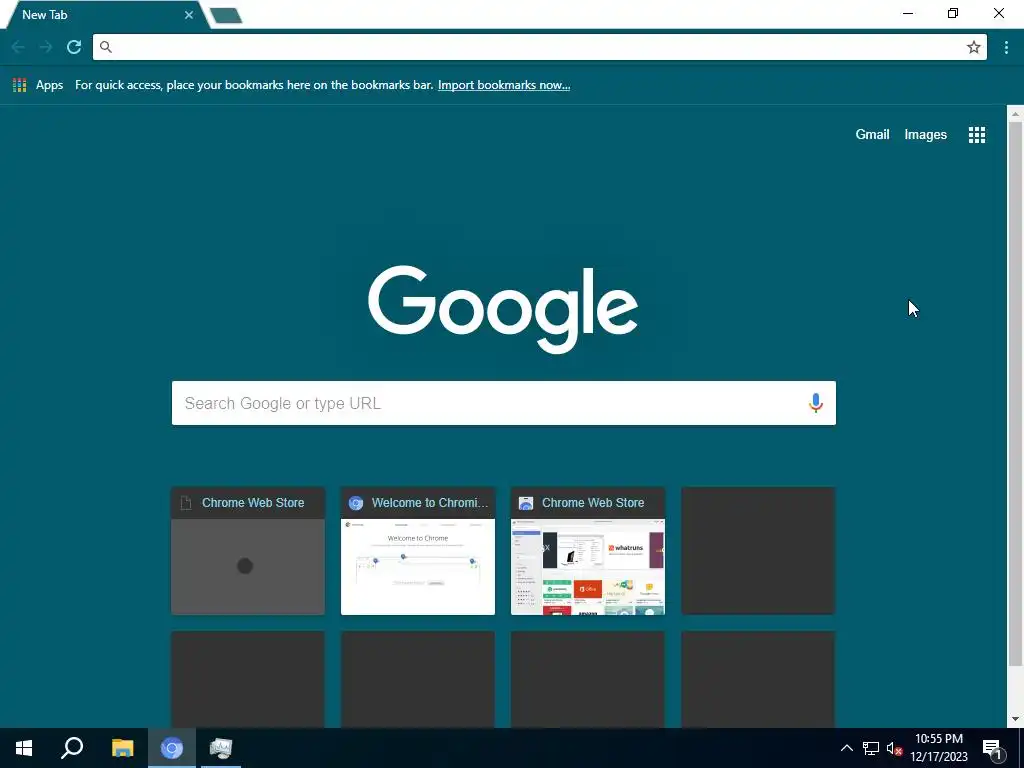Open the network status tray icon
This screenshot has width=1024, height=768.
pyautogui.click(x=871, y=748)
